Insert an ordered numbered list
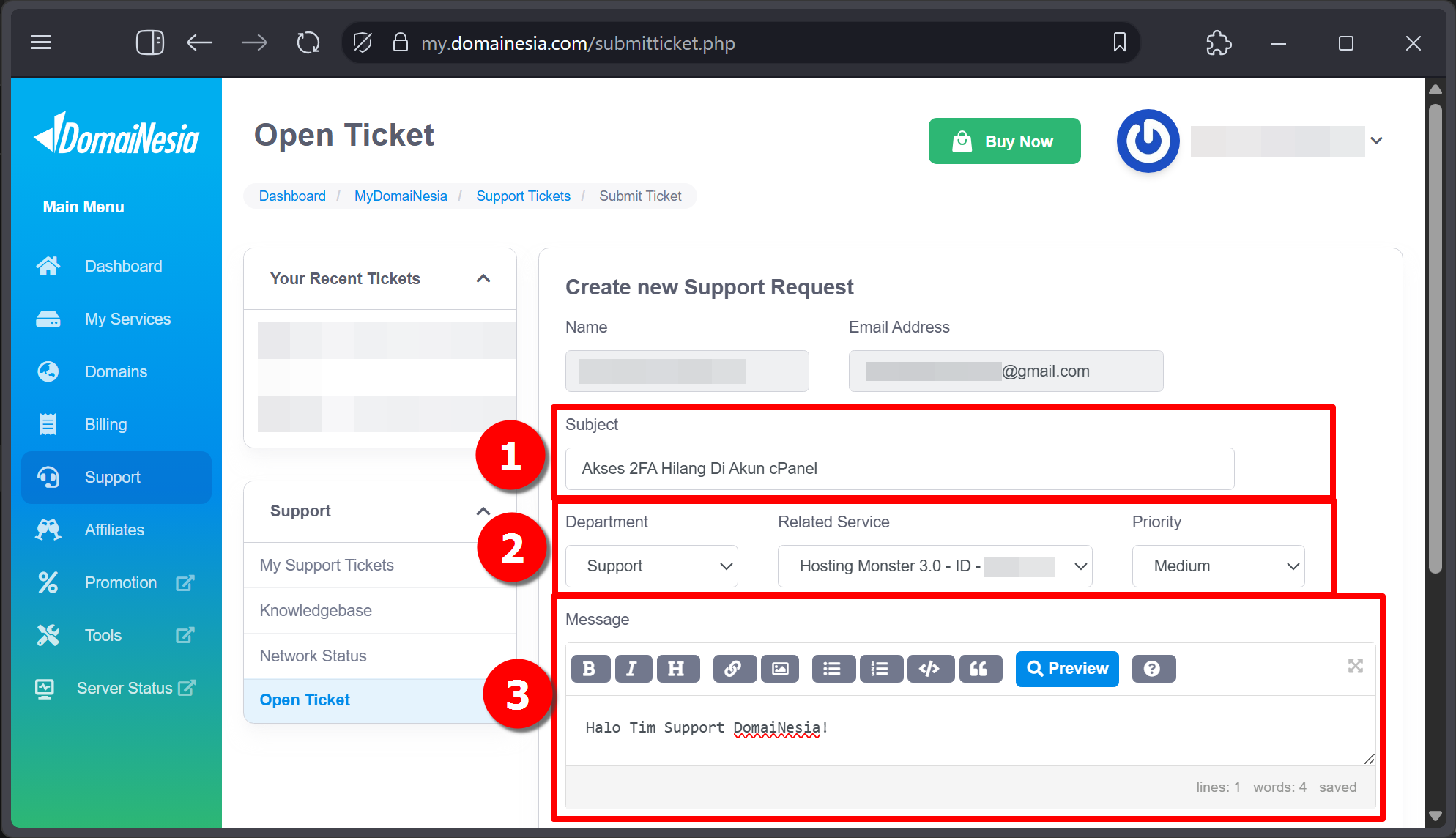 [880, 669]
